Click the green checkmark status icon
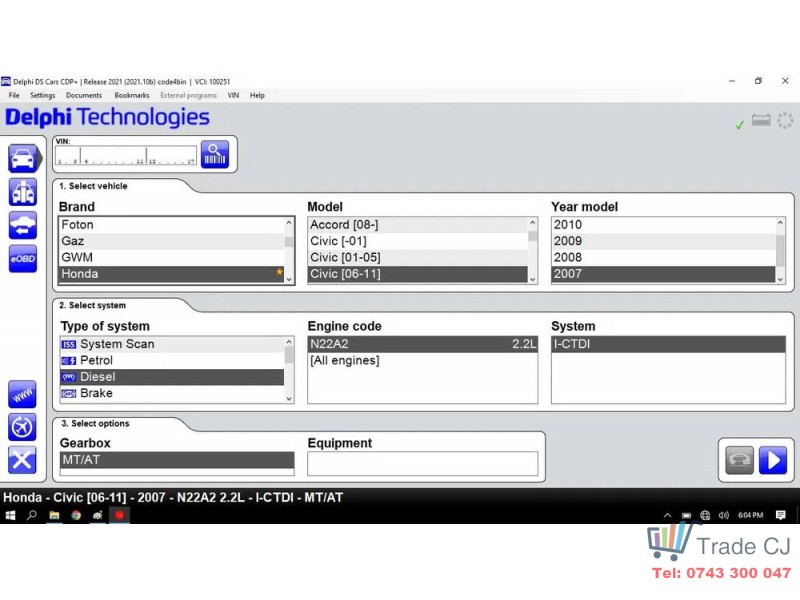 [x=739, y=124]
